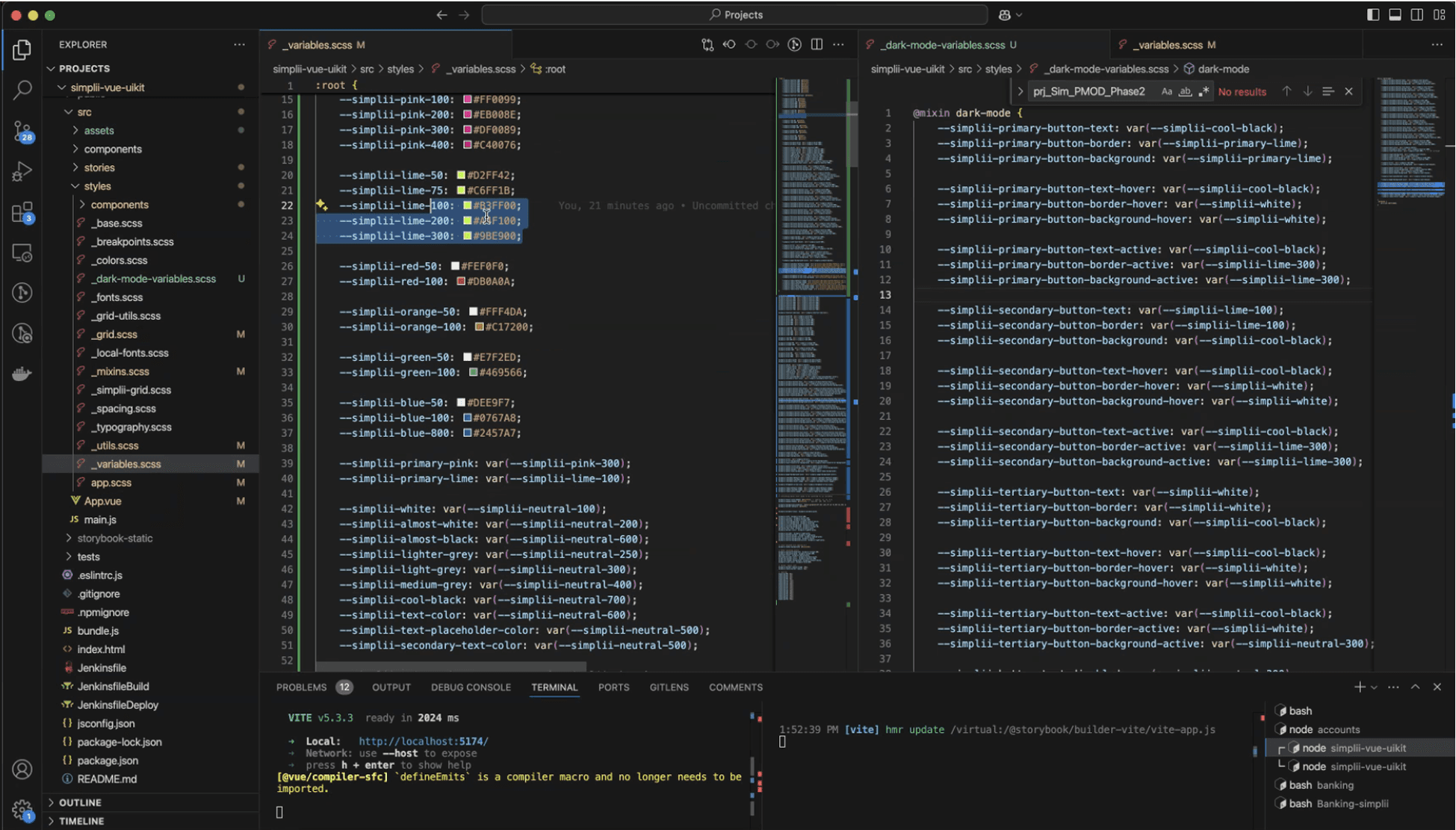This screenshot has width=1456, height=830.
Task: Click the Go Forward arrow in title bar
Action: click(x=464, y=15)
